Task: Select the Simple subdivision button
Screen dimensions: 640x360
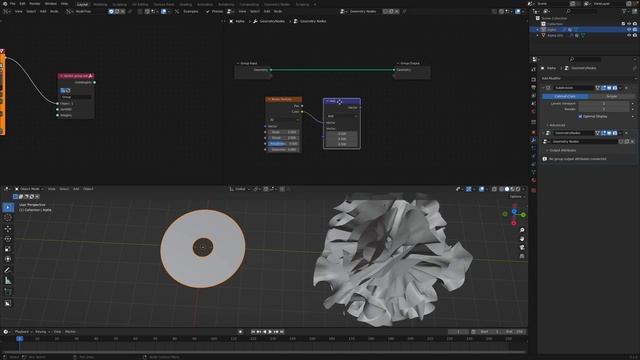Action: coord(611,96)
